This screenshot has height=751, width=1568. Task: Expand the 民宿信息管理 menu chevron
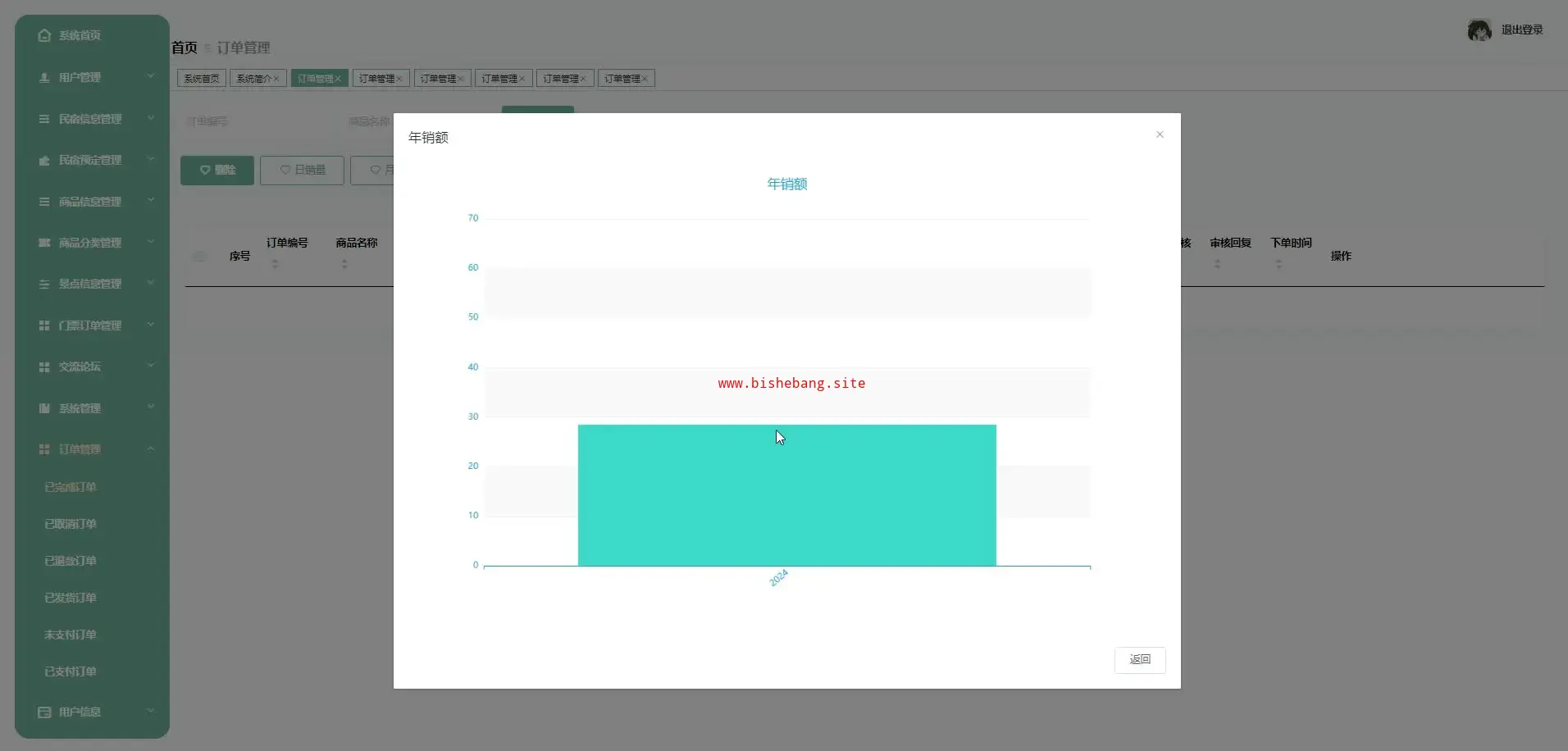click(151, 118)
